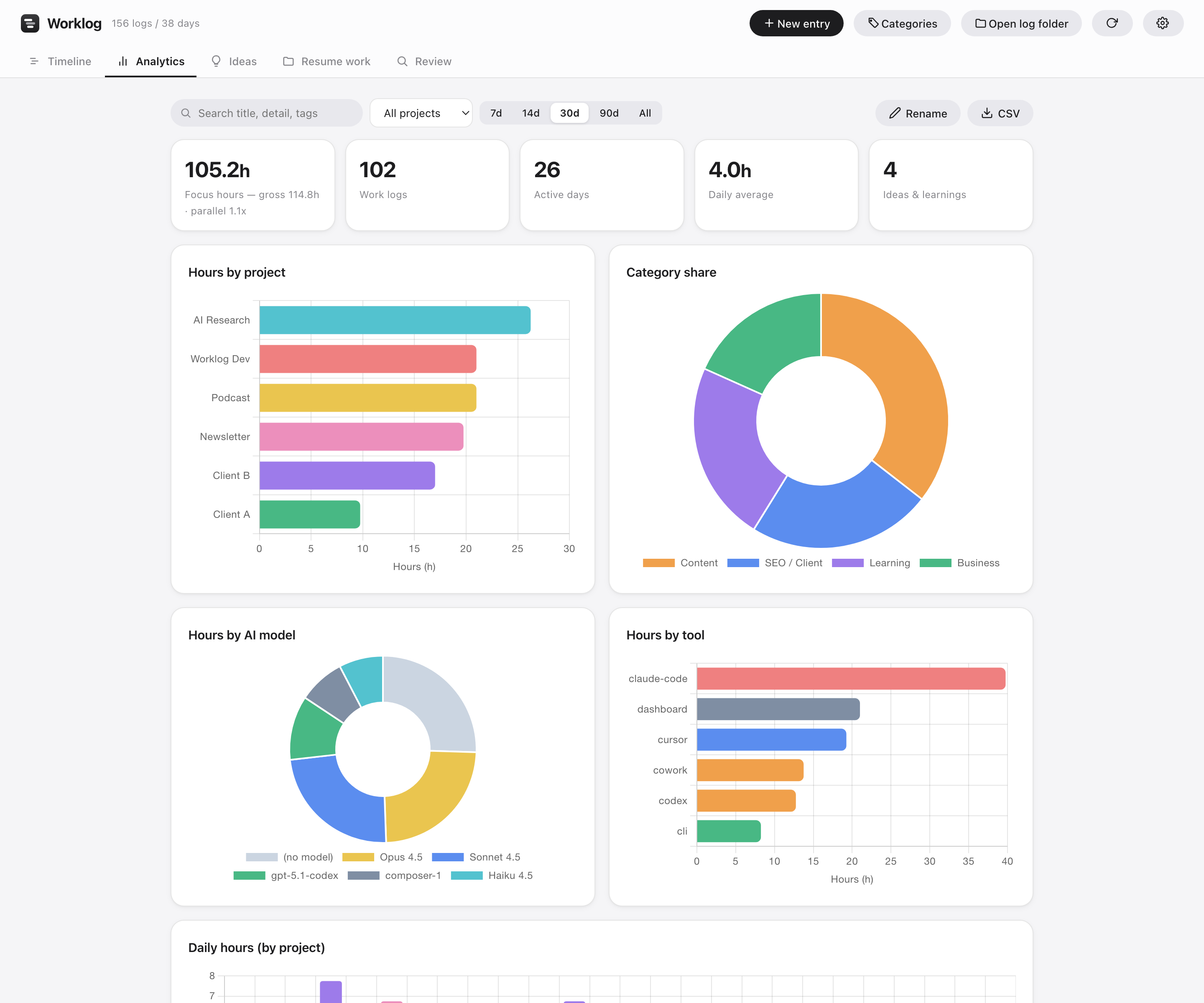Select the 30d time range
Image resolution: width=1204 pixels, height=1003 pixels.
(569, 114)
